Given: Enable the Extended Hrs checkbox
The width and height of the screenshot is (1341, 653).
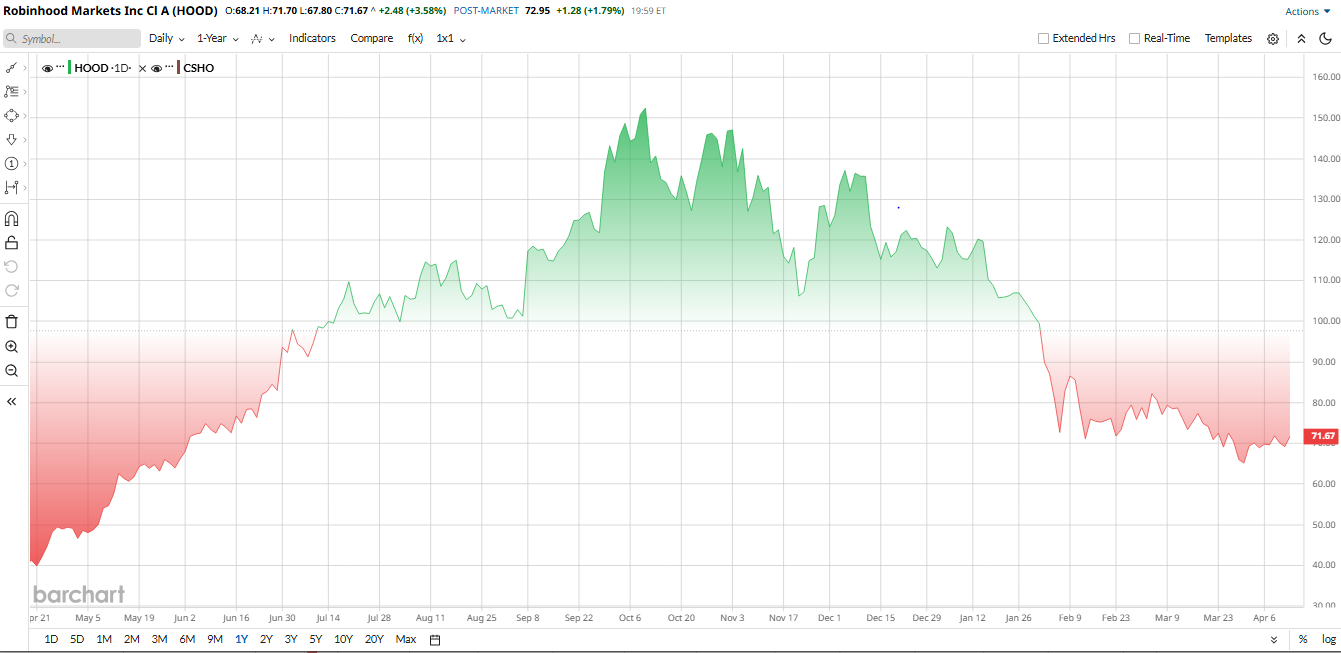Looking at the screenshot, I should (1043, 39).
